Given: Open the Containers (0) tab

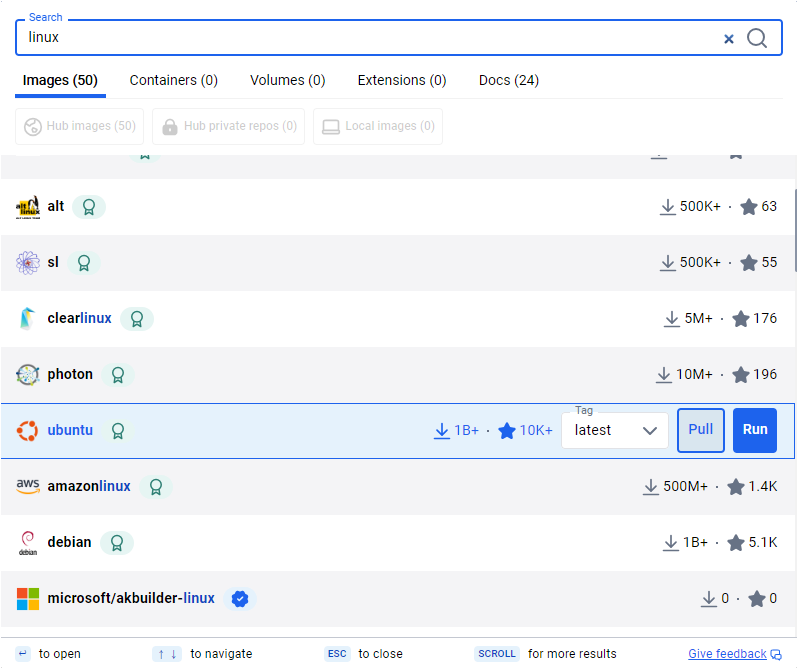Looking at the screenshot, I should tap(174, 80).
